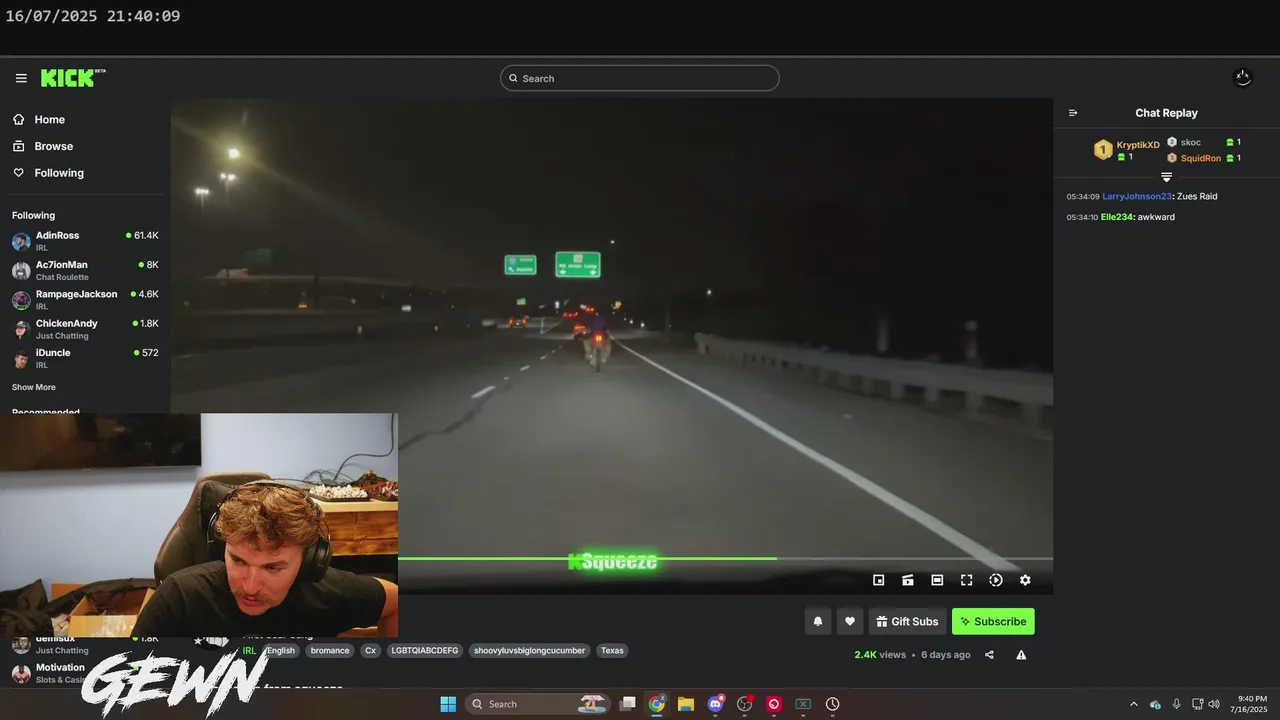This screenshot has height=720, width=1280.
Task: Switch to Chrome on taskbar
Action: click(x=657, y=704)
